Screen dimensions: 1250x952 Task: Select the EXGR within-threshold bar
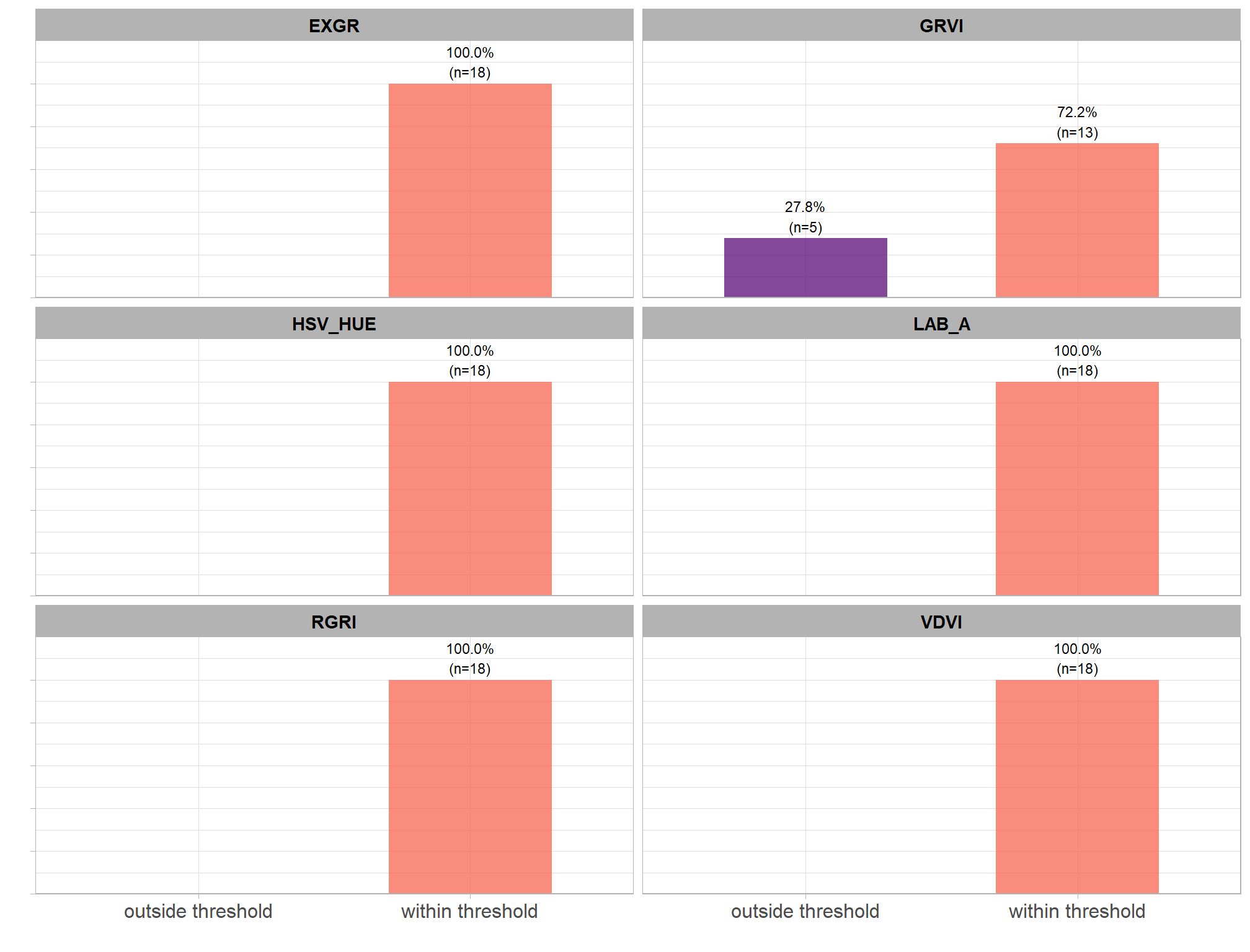[470, 190]
